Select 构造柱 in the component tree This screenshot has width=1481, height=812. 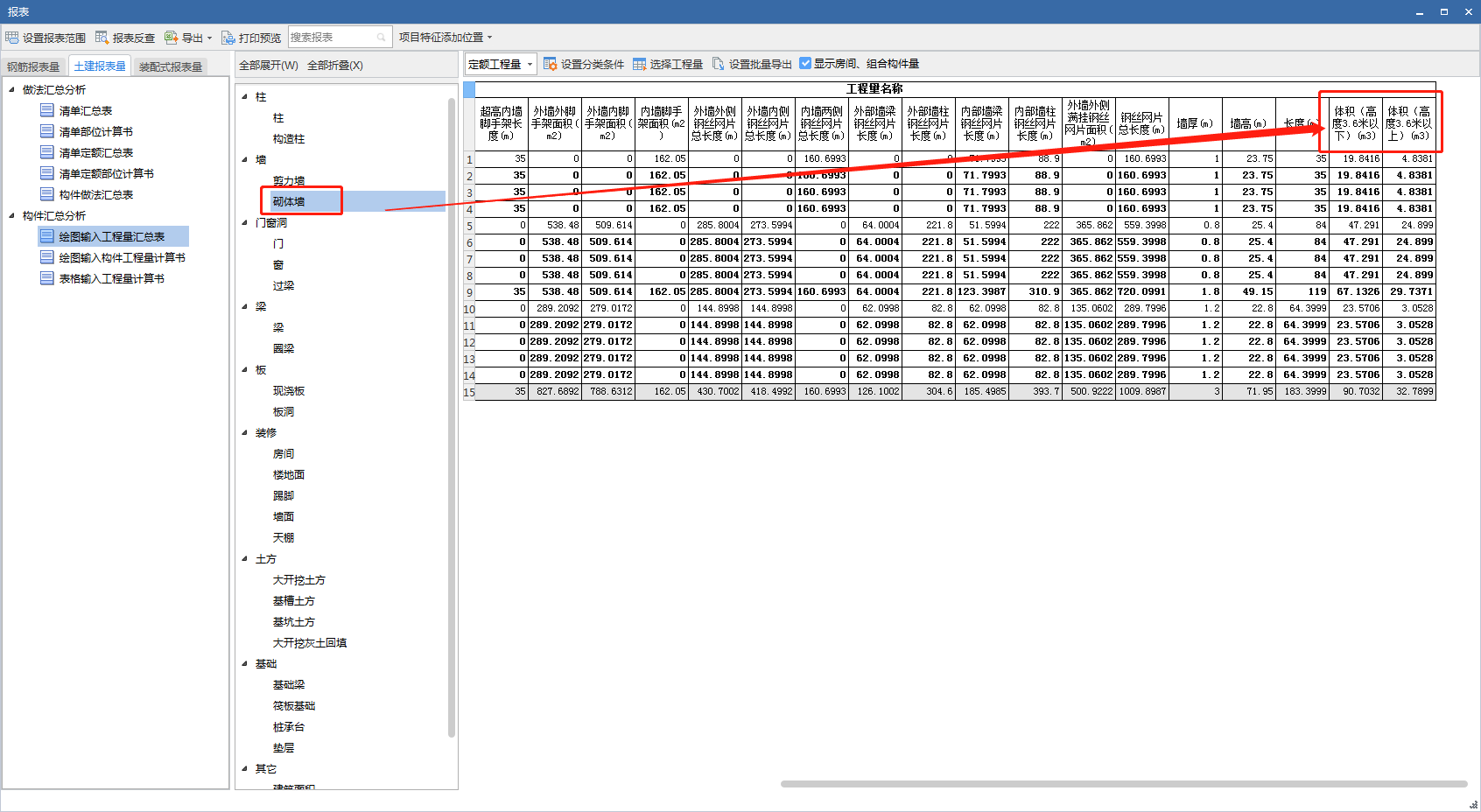click(289, 139)
